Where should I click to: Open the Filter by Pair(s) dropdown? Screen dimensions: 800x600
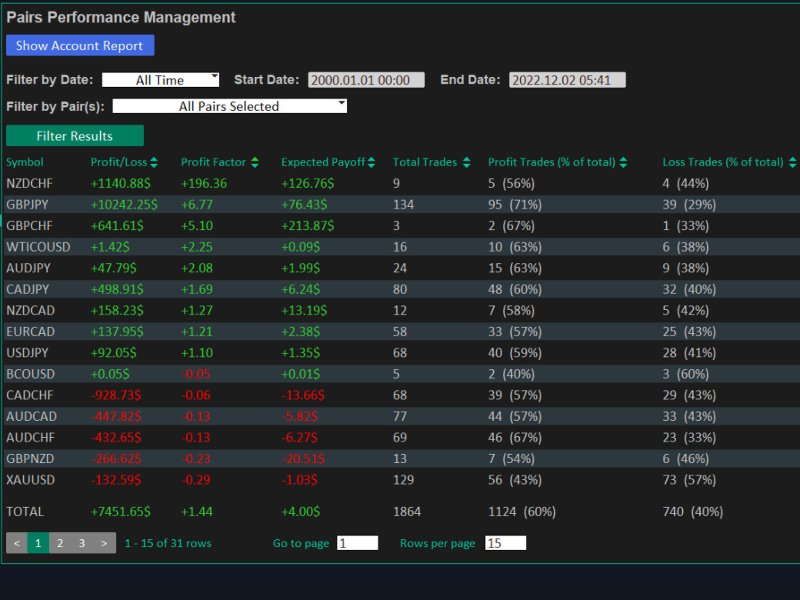click(230, 106)
